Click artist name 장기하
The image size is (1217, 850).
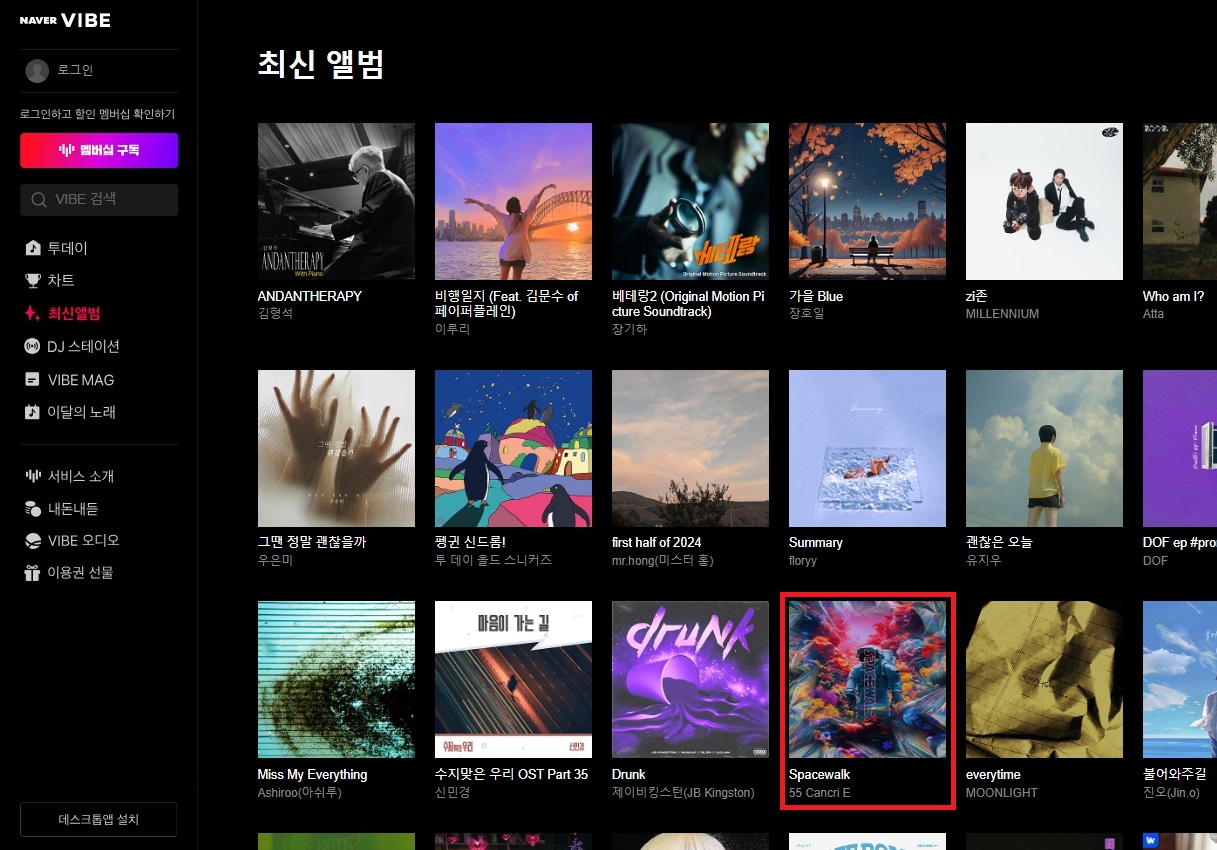coord(630,329)
